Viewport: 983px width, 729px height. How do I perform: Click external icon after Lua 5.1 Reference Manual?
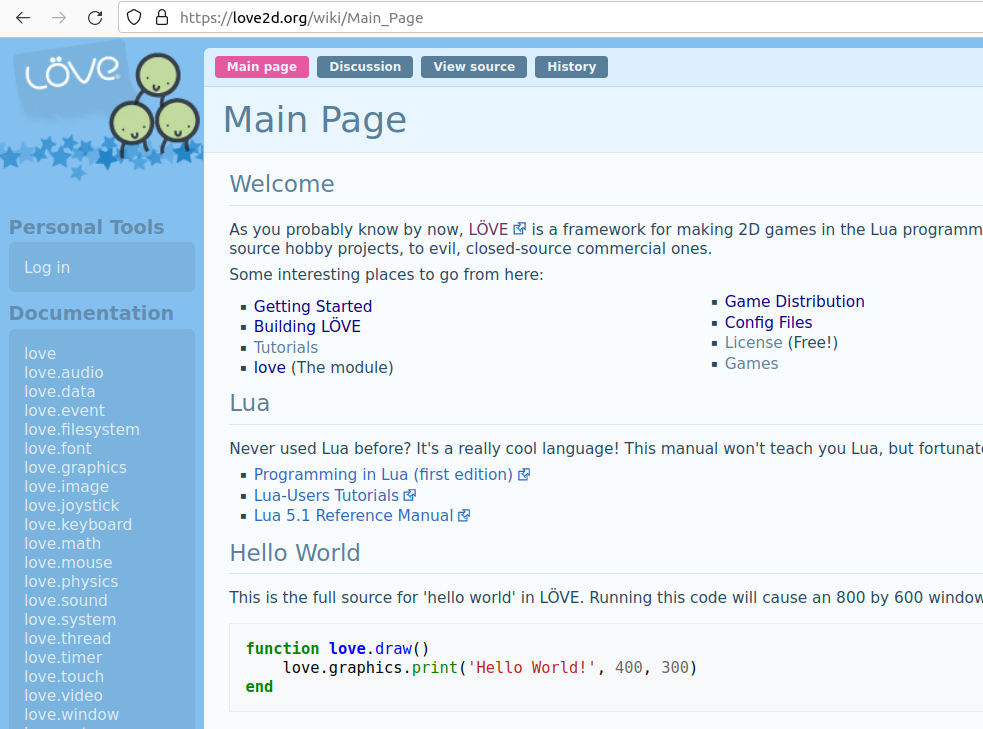463,516
